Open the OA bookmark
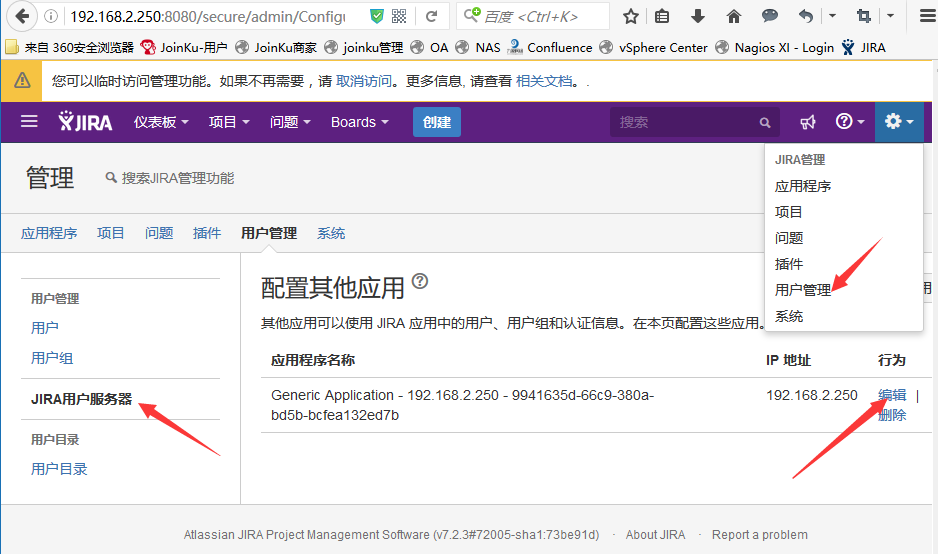The width and height of the screenshot is (938, 554). (x=430, y=47)
